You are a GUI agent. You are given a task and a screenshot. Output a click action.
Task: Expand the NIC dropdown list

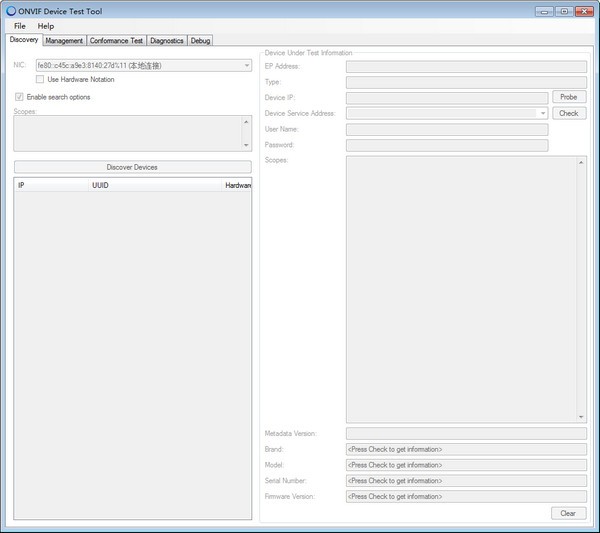pos(246,65)
